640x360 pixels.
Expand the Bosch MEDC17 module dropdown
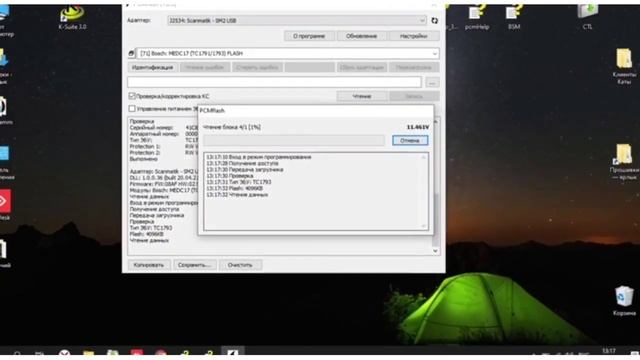(435, 53)
